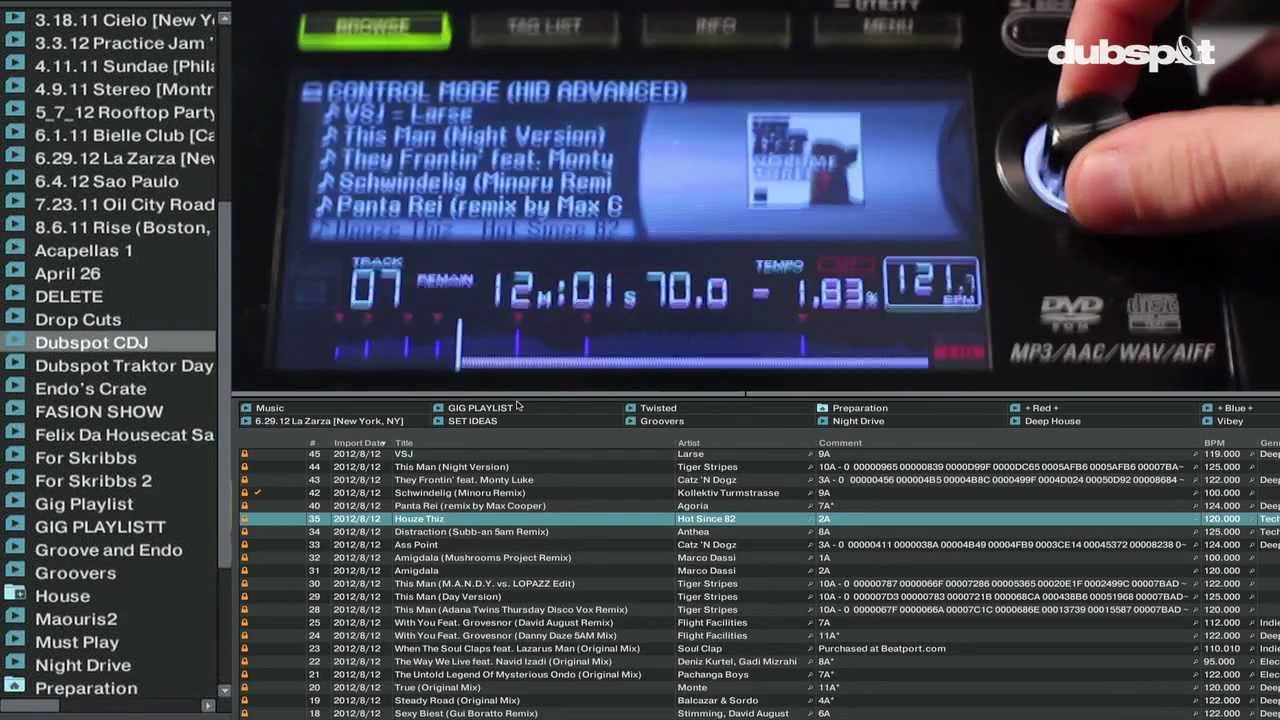Image resolution: width=1280 pixels, height=720 pixels.
Task: Open the GIG PLAYLIST favorite tab
Action: coord(480,408)
